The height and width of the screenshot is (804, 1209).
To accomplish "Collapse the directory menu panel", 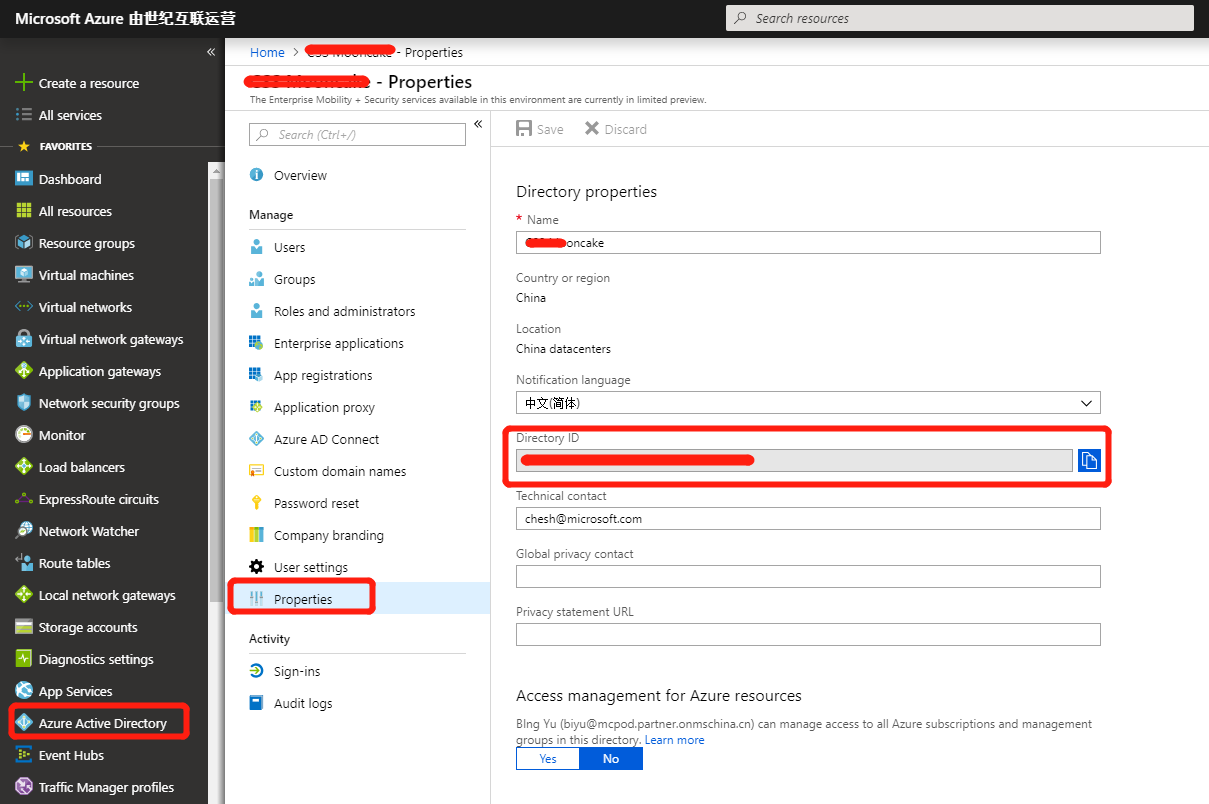I will coord(478,124).
